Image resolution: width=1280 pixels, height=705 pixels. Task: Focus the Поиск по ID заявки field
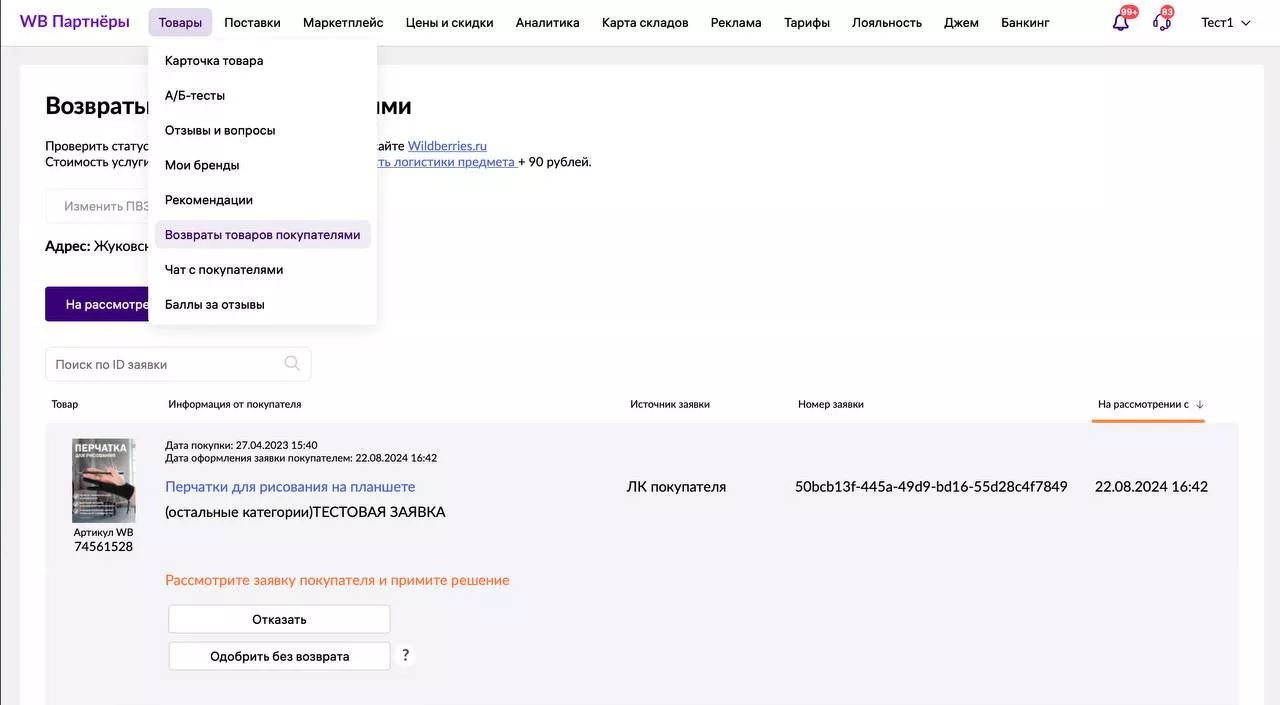[165, 365]
